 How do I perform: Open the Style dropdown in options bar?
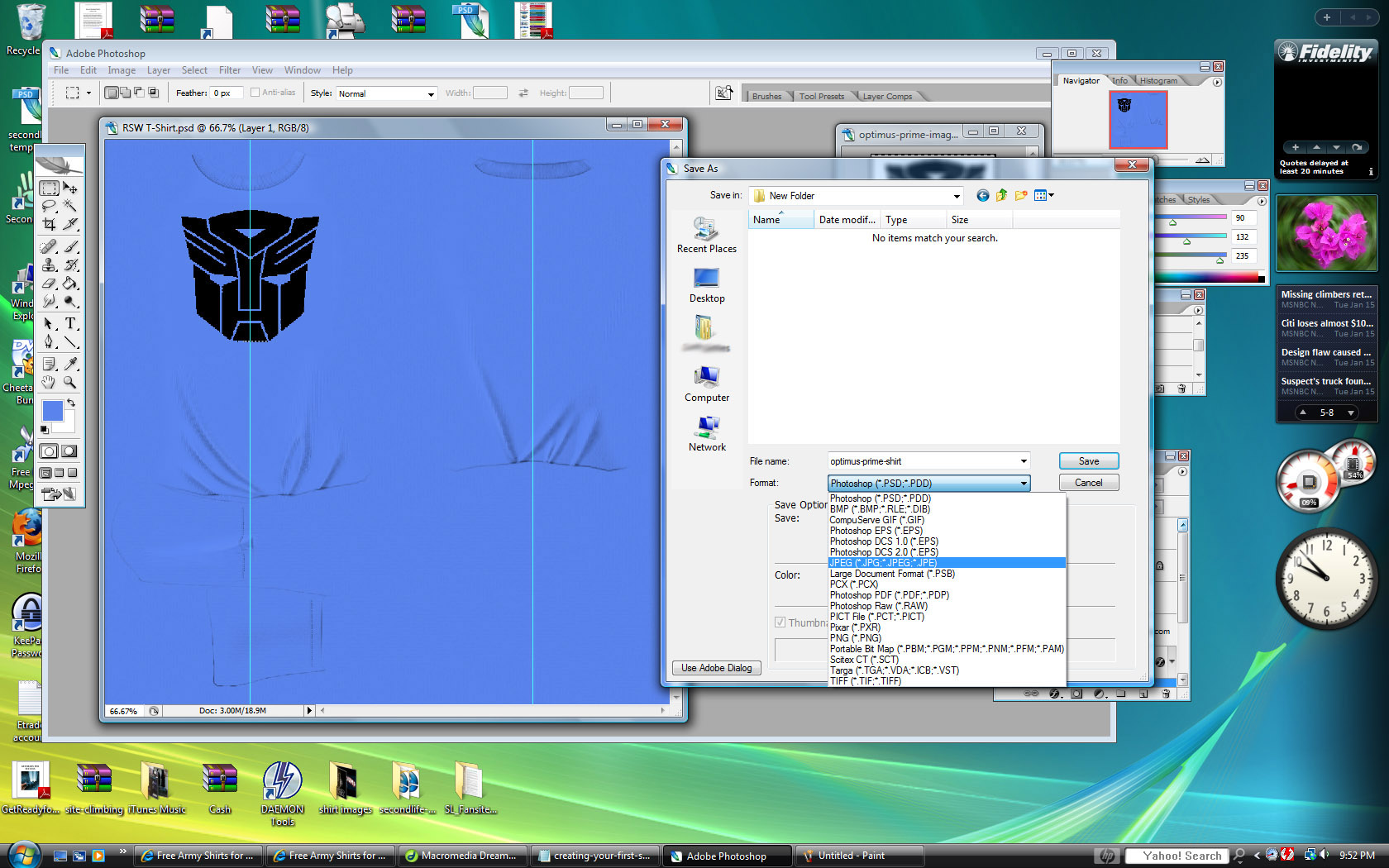click(431, 94)
